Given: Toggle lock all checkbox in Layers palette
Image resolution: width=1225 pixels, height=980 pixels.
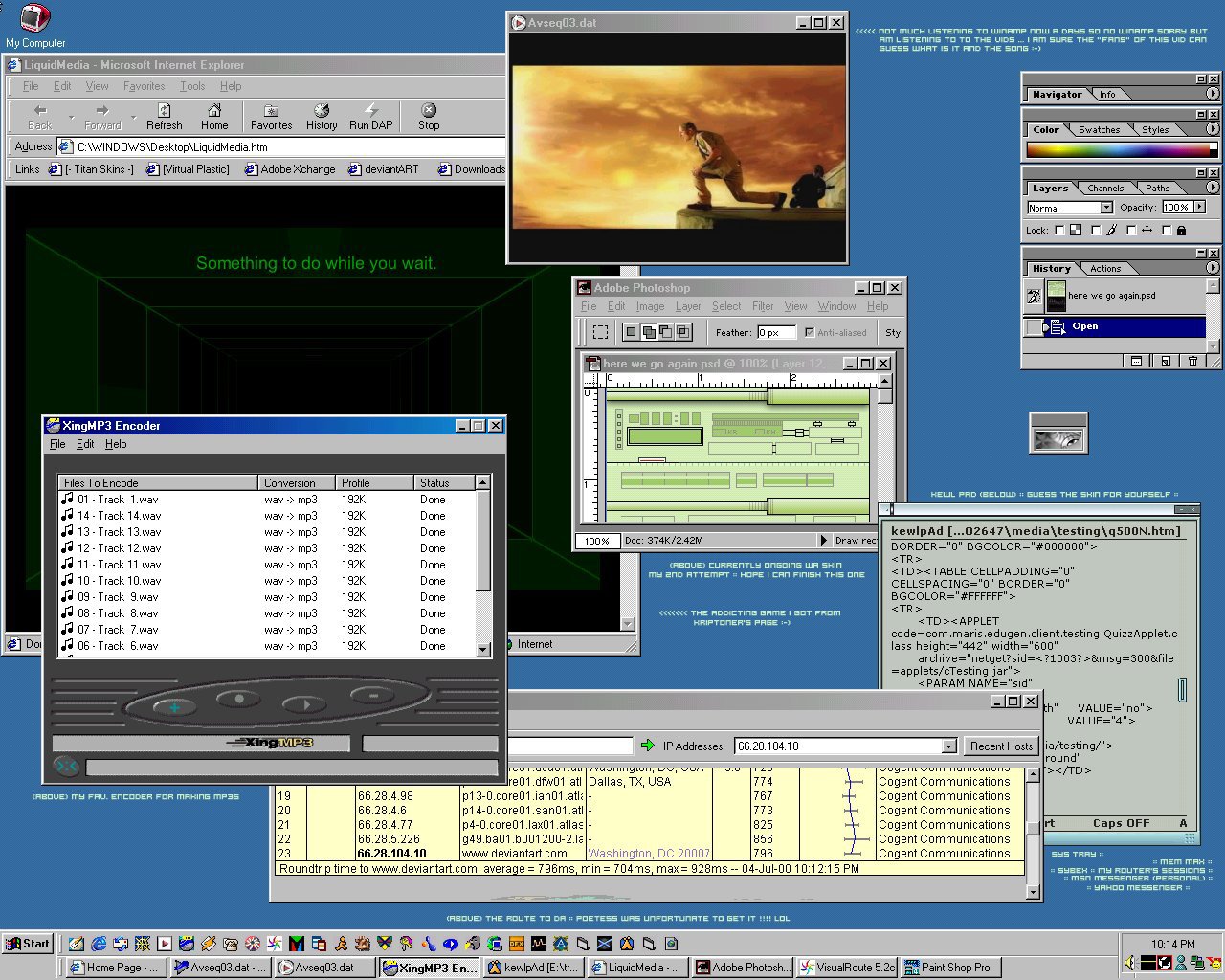Looking at the screenshot, I should [x=1167, y=230].
